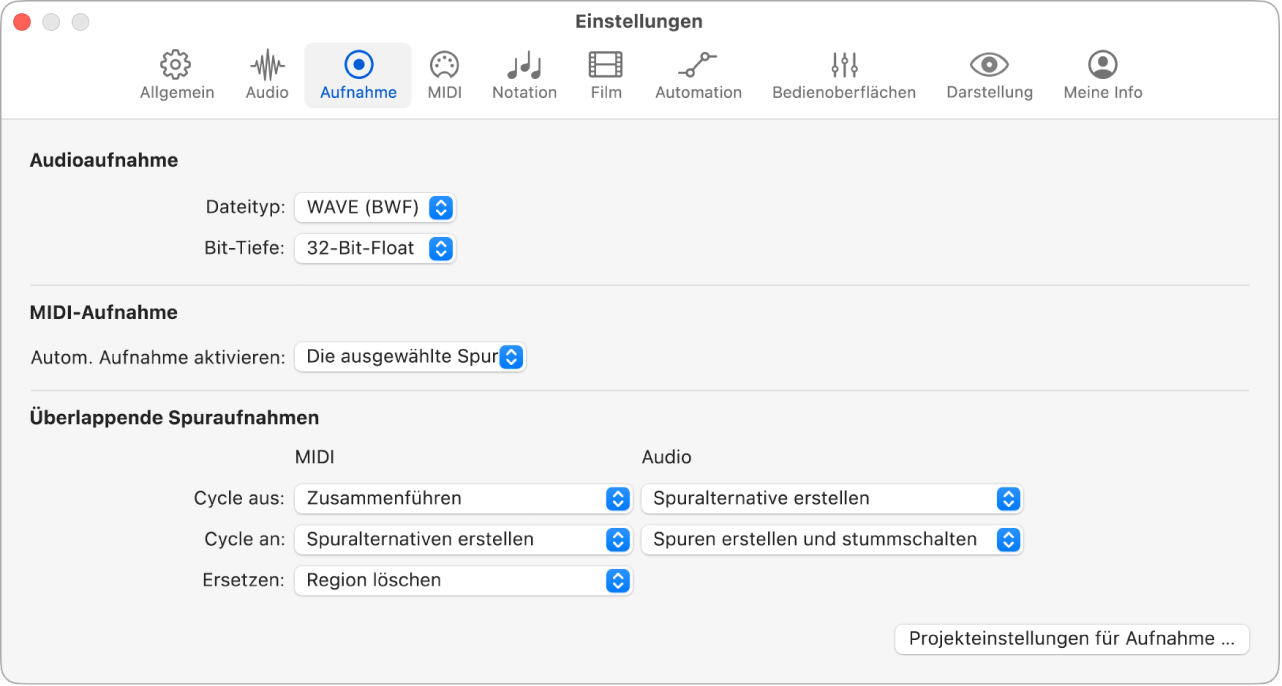Click the MIDI keyboard icon
This screenshot has width=1282, height=686.
[x=443, y=72]
